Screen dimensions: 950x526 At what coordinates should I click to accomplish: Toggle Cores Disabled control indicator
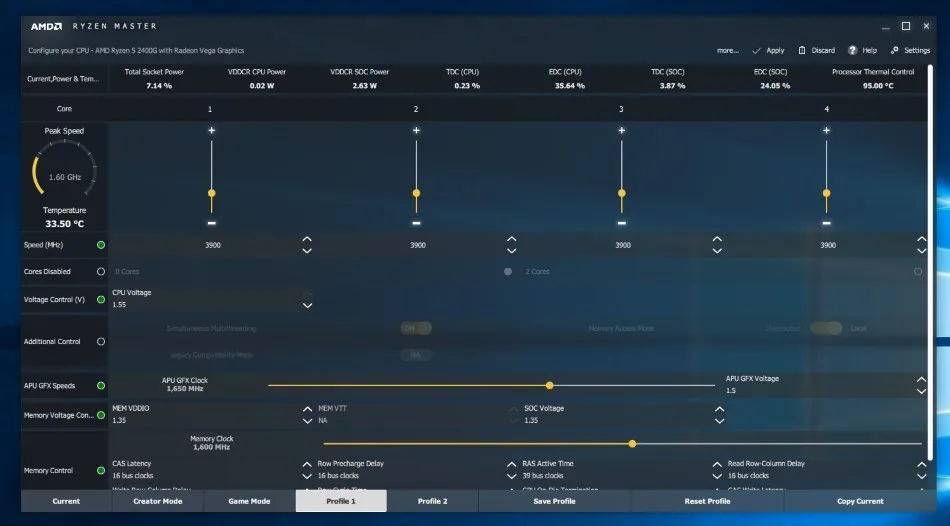[101, 271]
